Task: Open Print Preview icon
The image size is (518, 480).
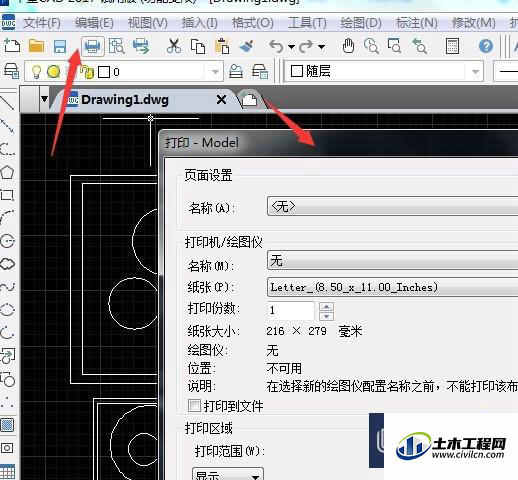Action: [116, 46]
